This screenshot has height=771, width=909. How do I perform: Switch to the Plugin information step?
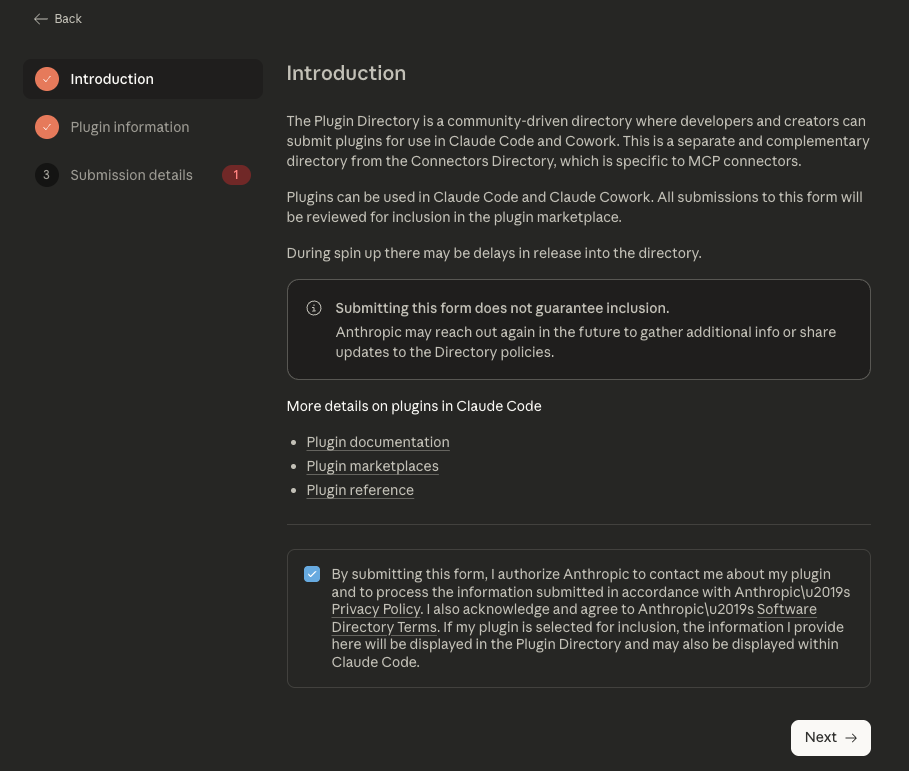pos(130,127)
